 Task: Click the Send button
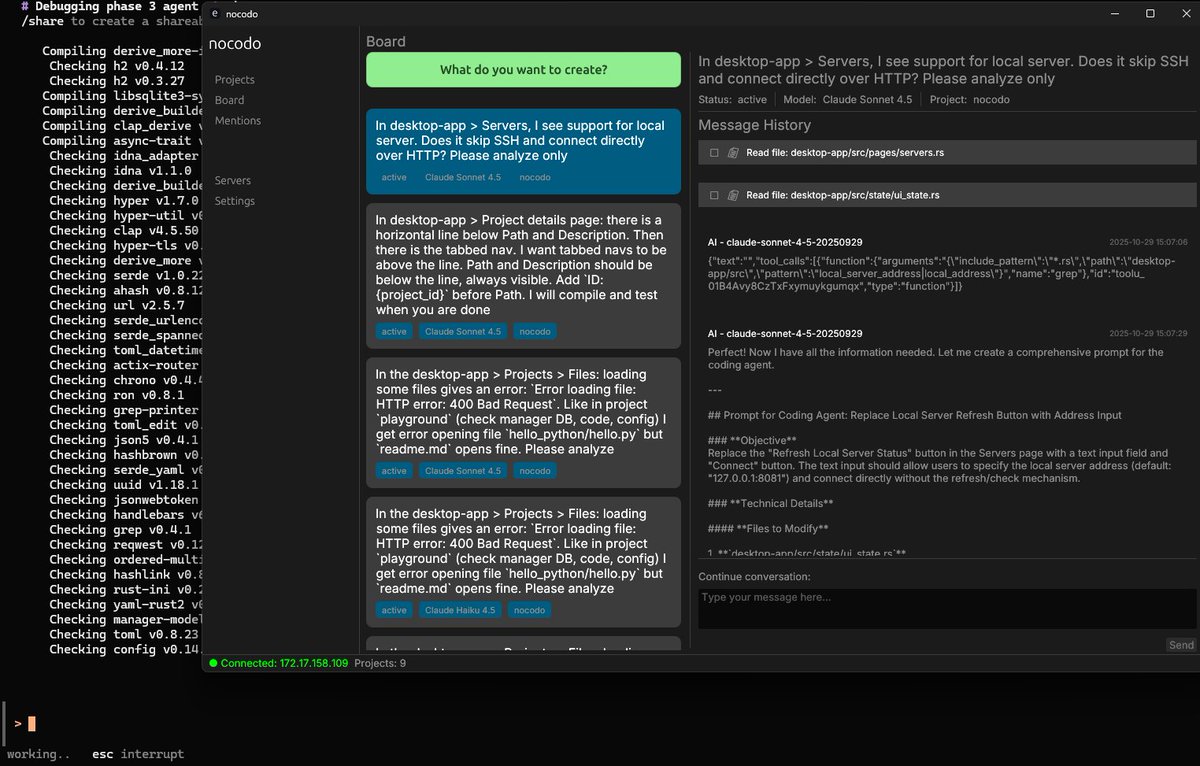click(x=1180, y=644)
